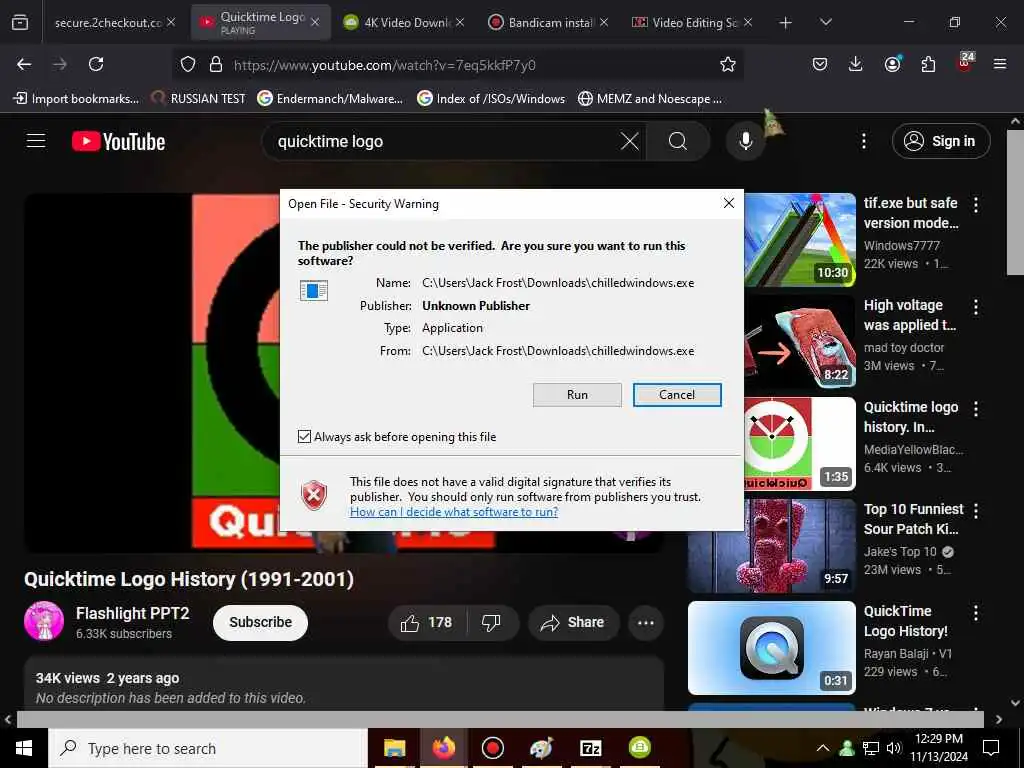Click the YouTube search magnifier button
Image resolution: width=1024 pixels, height=768 pixels.
[x=678, y=141]
